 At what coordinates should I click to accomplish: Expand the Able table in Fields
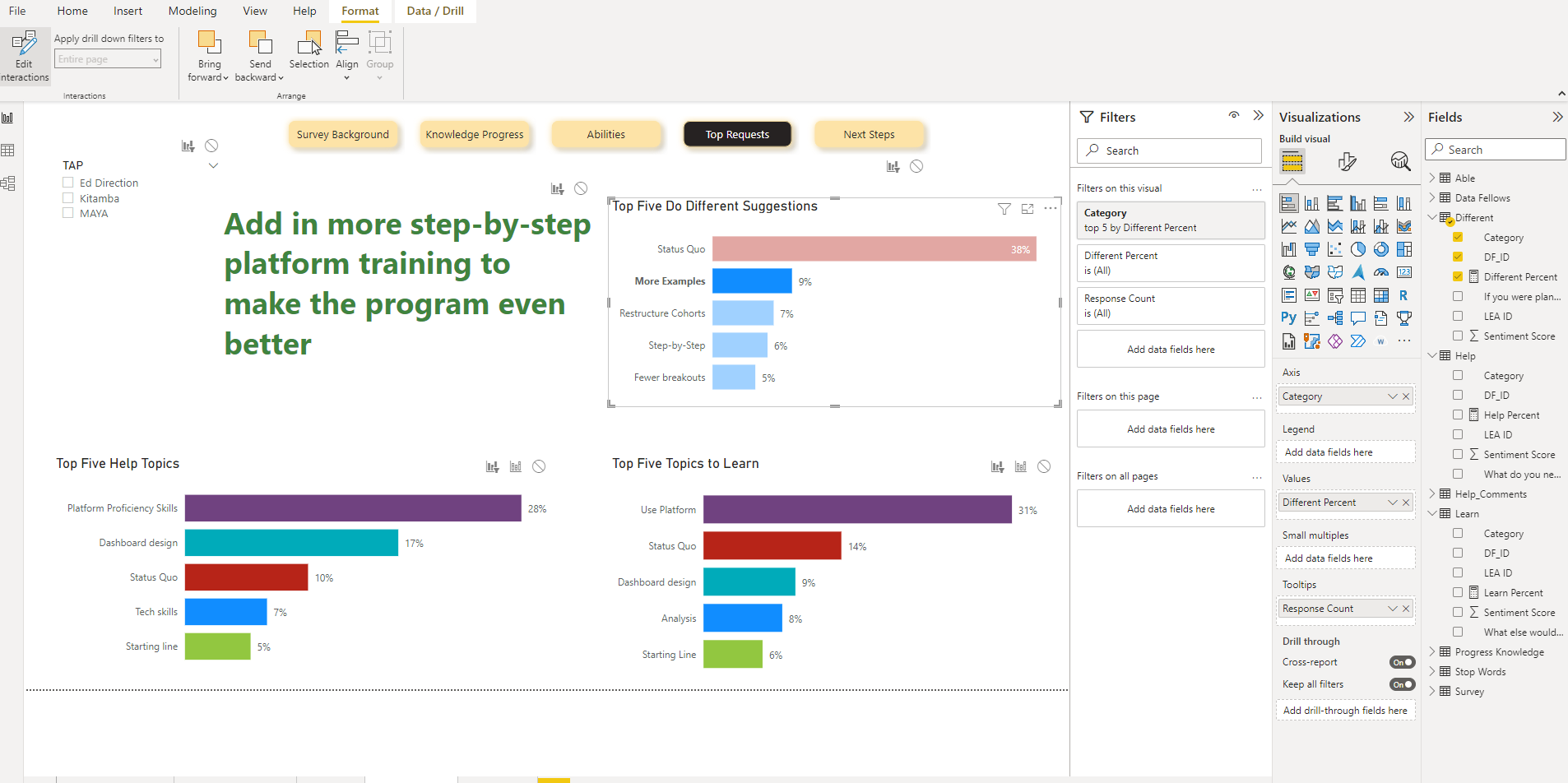(x=1432, y=178)
